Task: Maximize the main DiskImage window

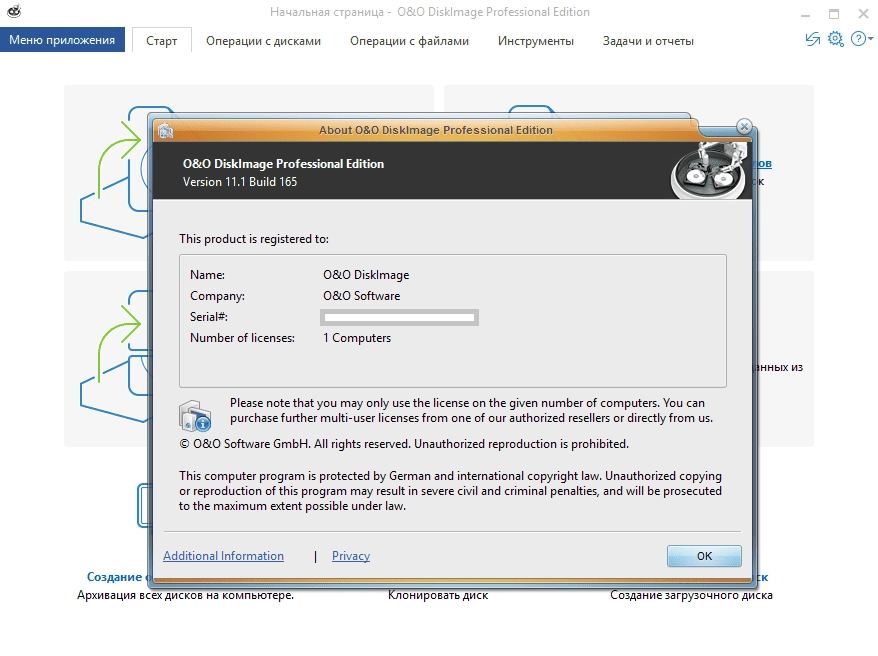Action: pos(834,13)
